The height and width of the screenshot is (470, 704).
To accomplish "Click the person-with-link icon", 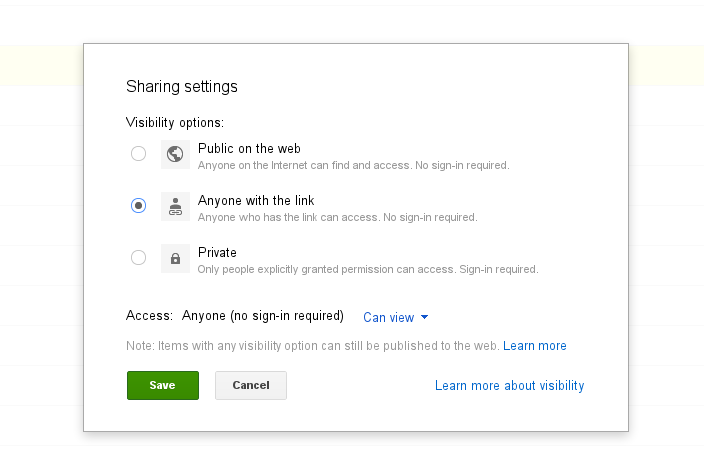I will click(175, 206).
